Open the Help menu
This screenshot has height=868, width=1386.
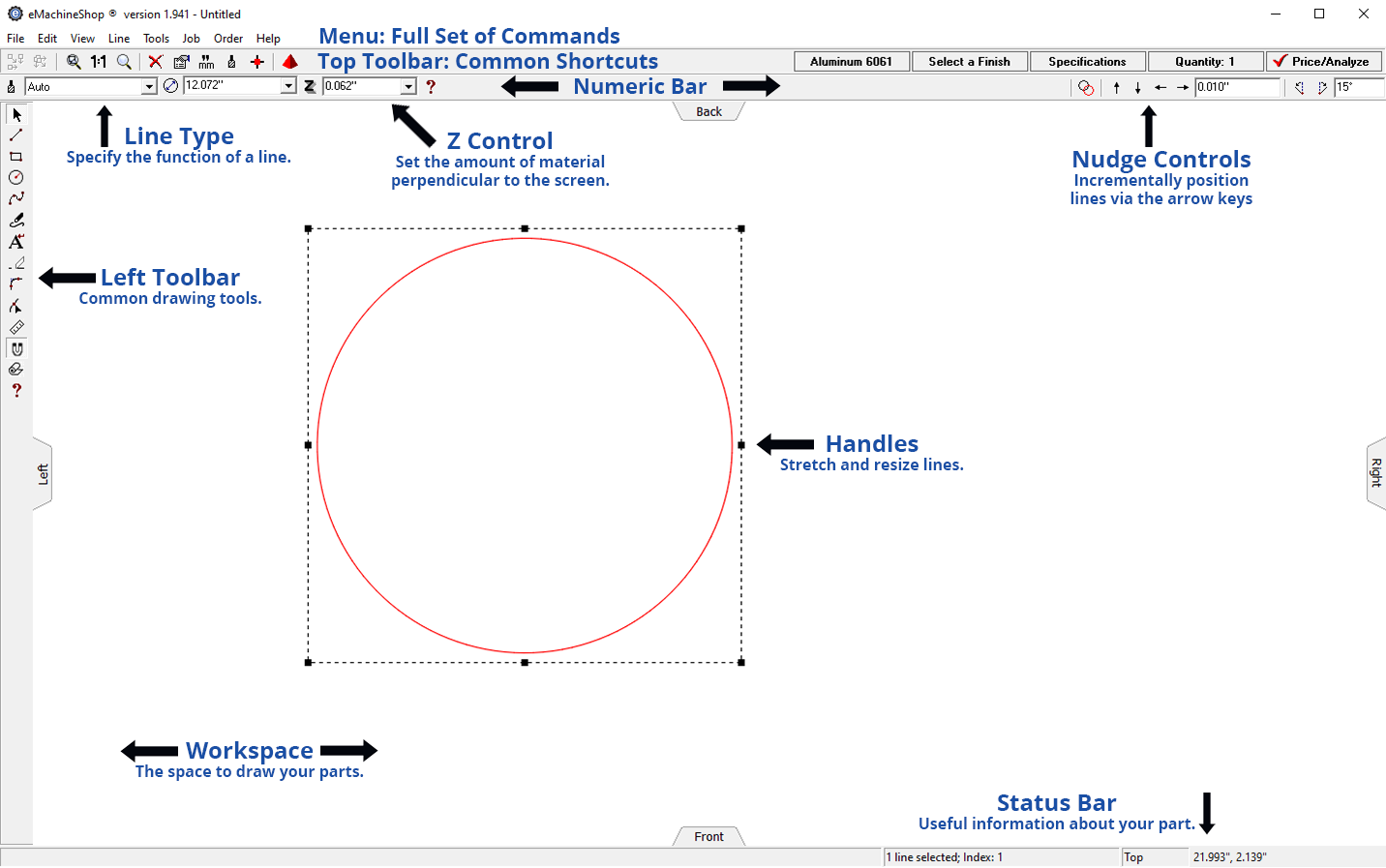click(x=268, y=39)
